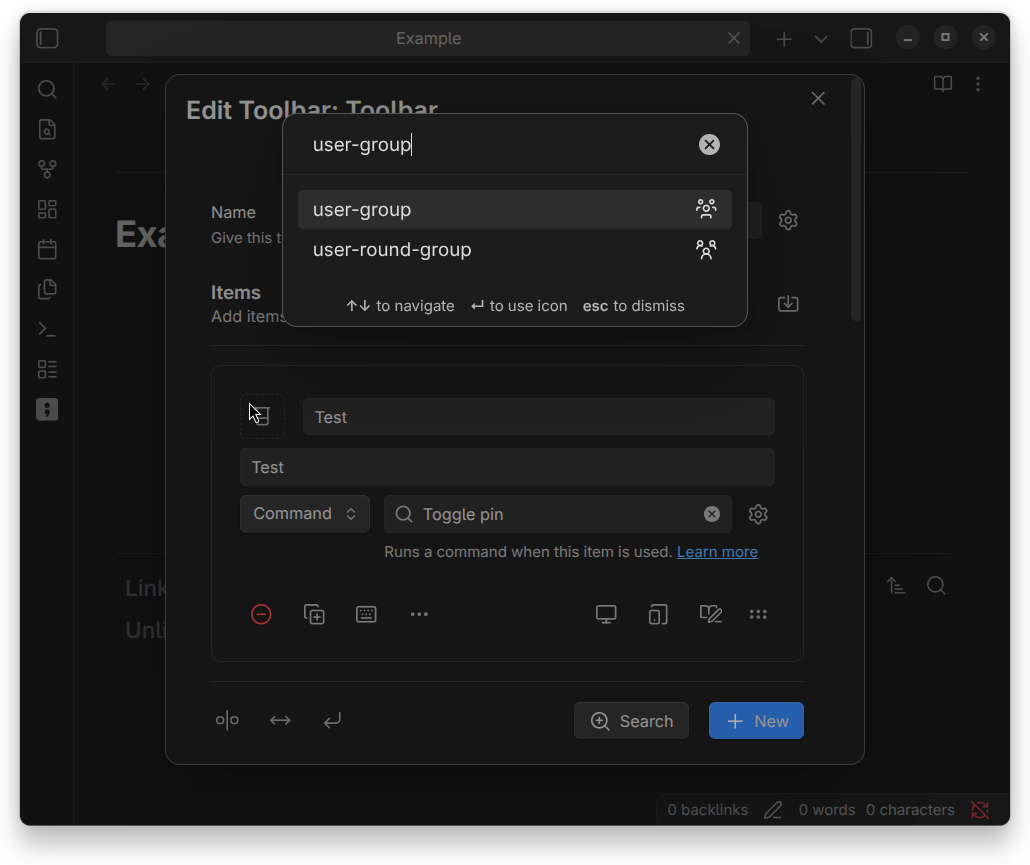Viewport: 1030px width, 865px height.
Task: Click the dialog scrollbar
Action: tap(855, 200)
